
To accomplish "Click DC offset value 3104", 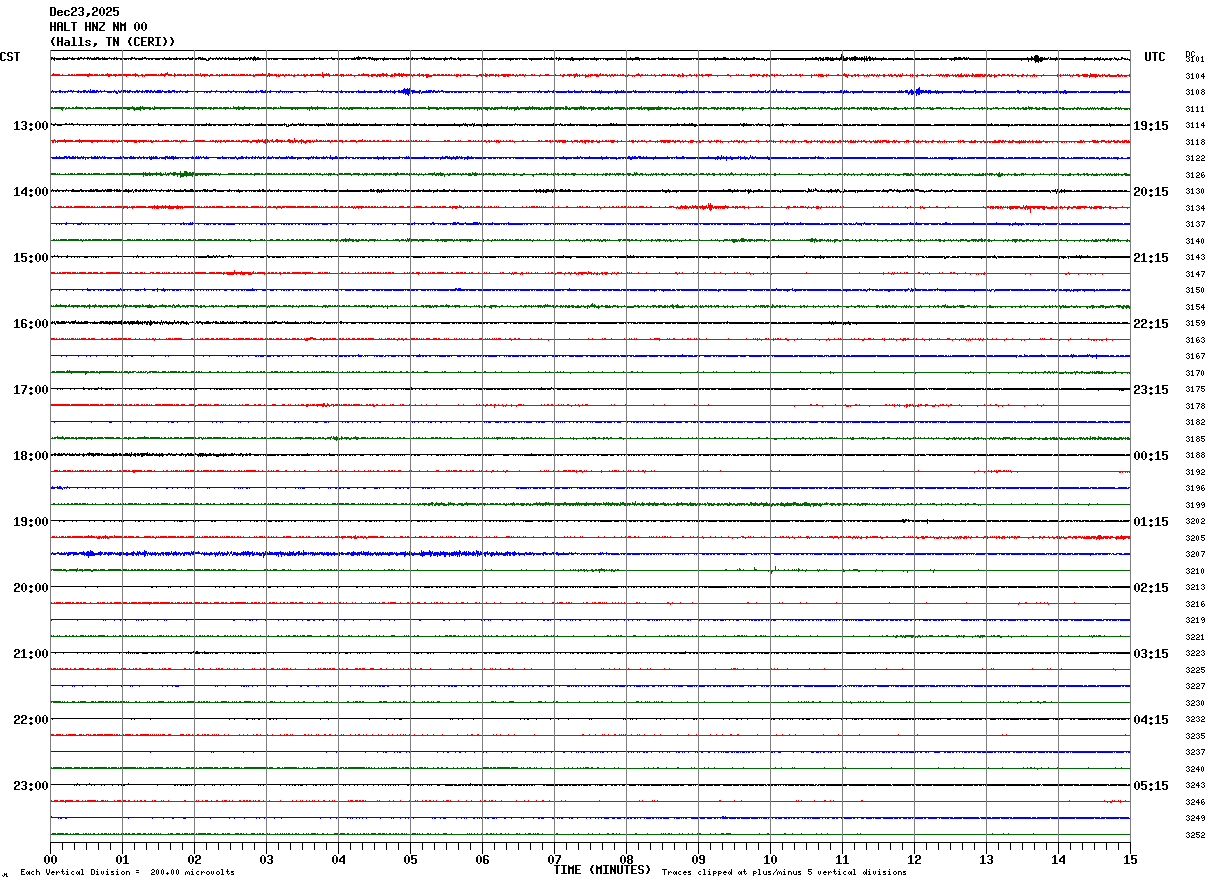I will tap(1195, 76).
